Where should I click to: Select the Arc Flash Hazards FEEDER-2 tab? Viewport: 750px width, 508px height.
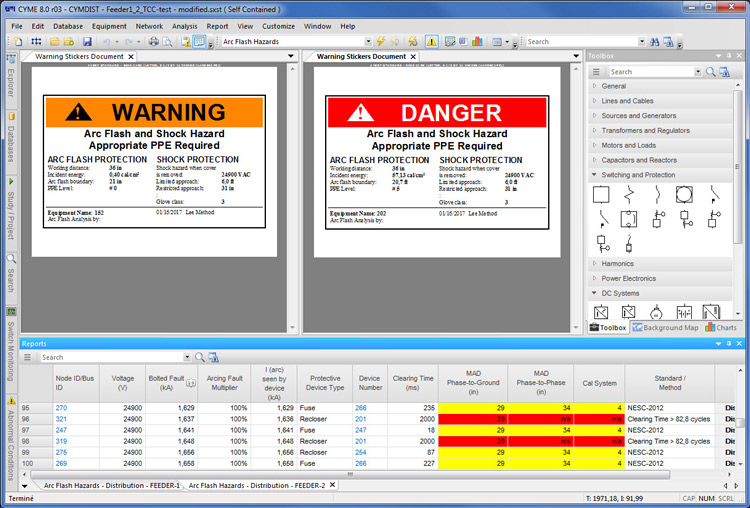coord(256,485)
